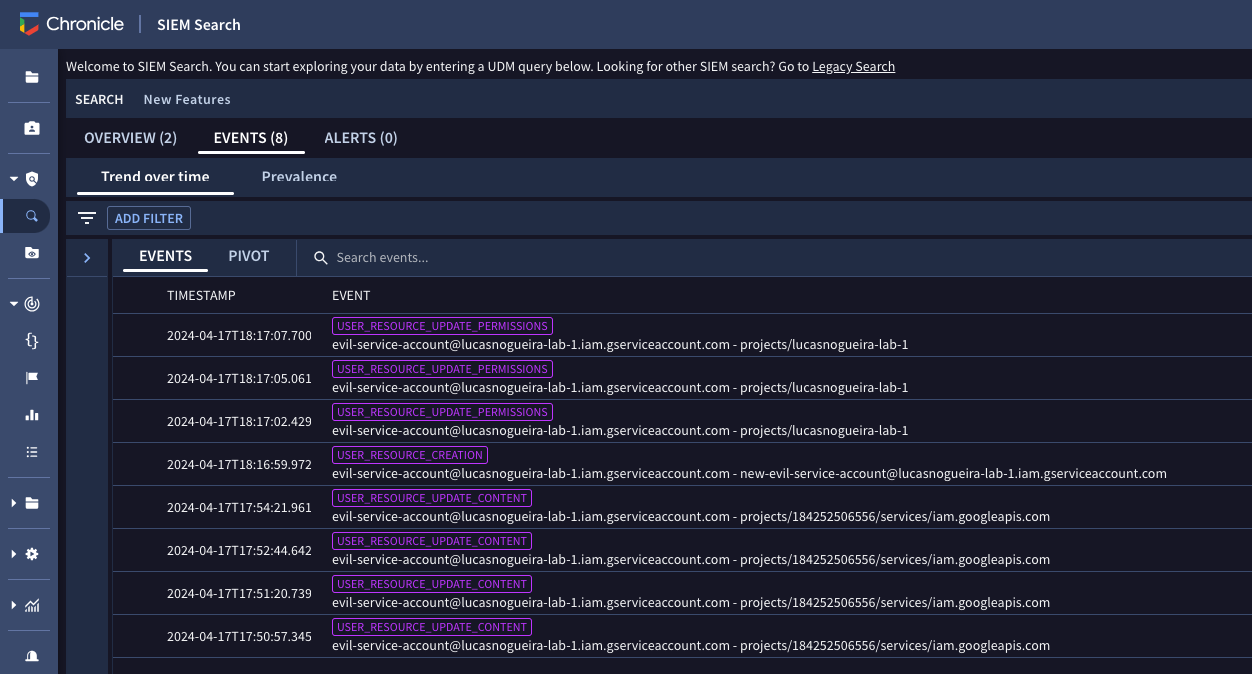Select the Prevalence tab
Screen dimensions: 1252x674
tap(299, 176)
